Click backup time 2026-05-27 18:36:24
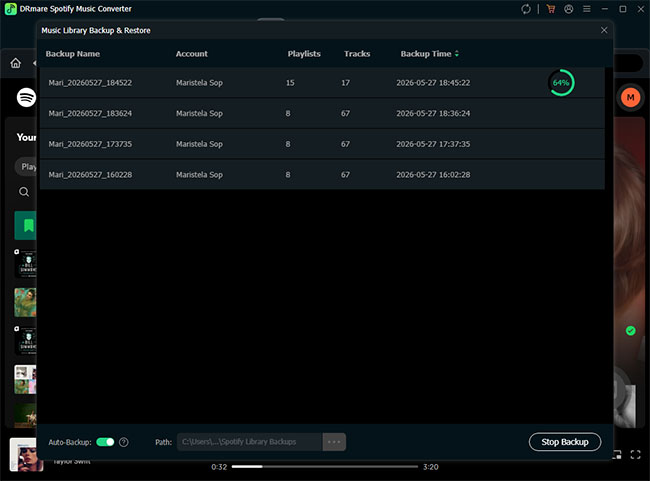 tap(433, 113)
